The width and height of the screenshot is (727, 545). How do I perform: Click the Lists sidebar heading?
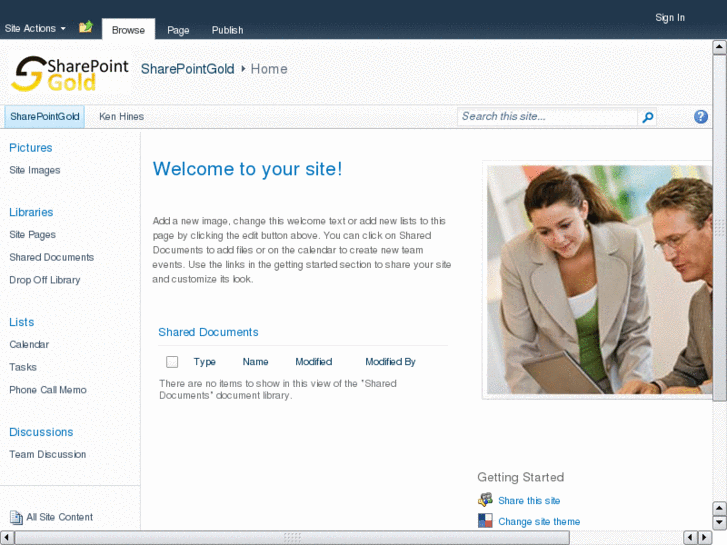pyautogui.click(x=21, y=322)
